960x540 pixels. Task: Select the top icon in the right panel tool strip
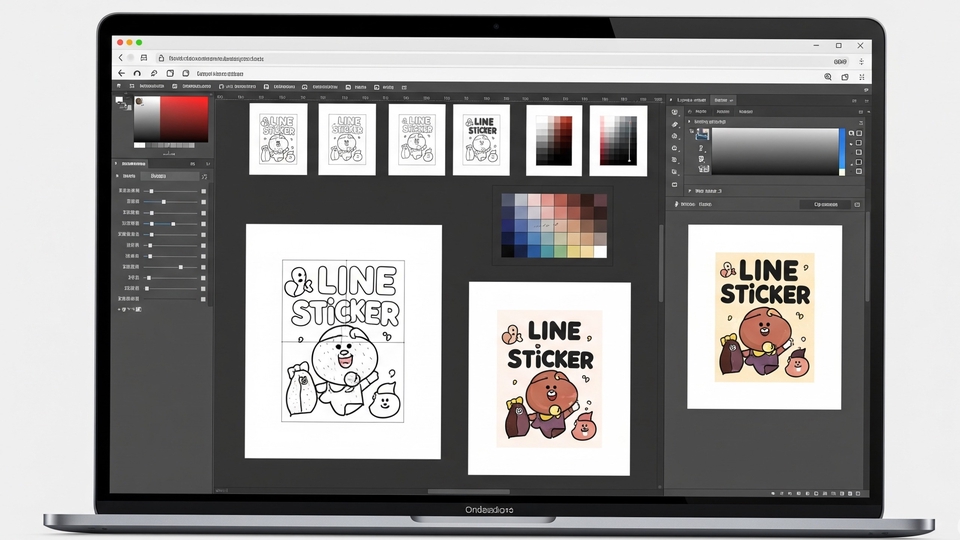pos(675,111)
